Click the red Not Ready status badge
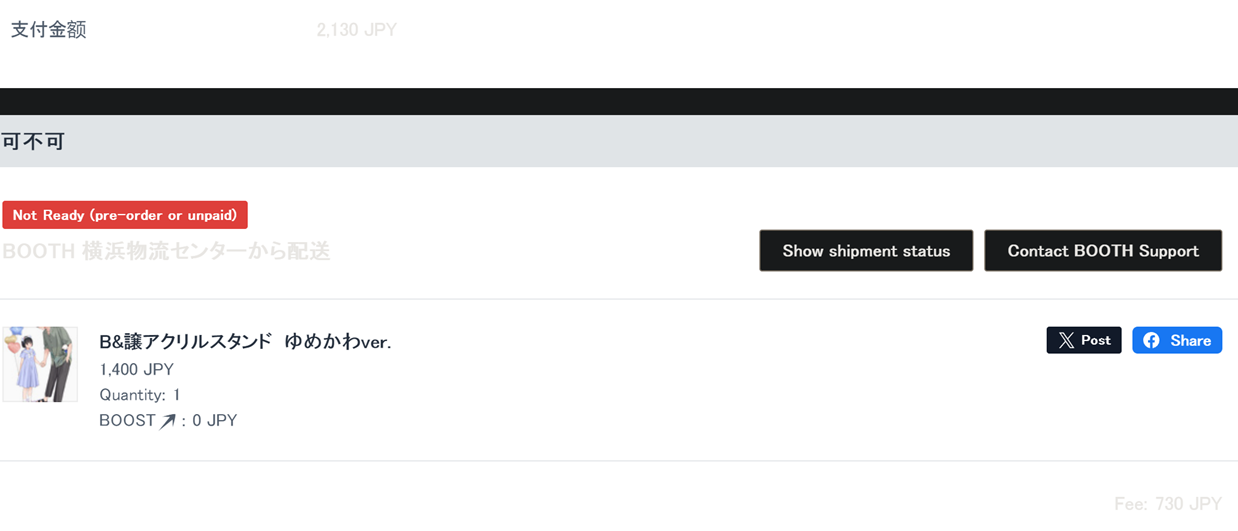The image size is (1238, 531). tap(125, 215)
